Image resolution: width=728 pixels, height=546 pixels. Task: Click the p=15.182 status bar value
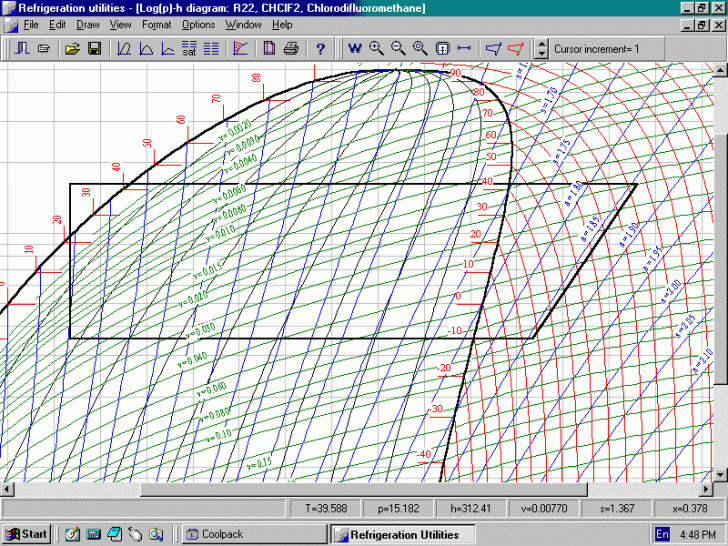pyautogui.click(x=398, y=508)
